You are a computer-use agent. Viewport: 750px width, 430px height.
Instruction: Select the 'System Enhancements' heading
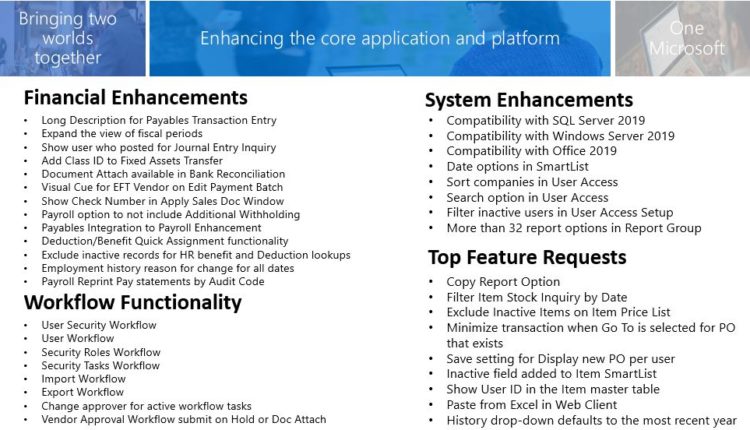click(528, 100)
